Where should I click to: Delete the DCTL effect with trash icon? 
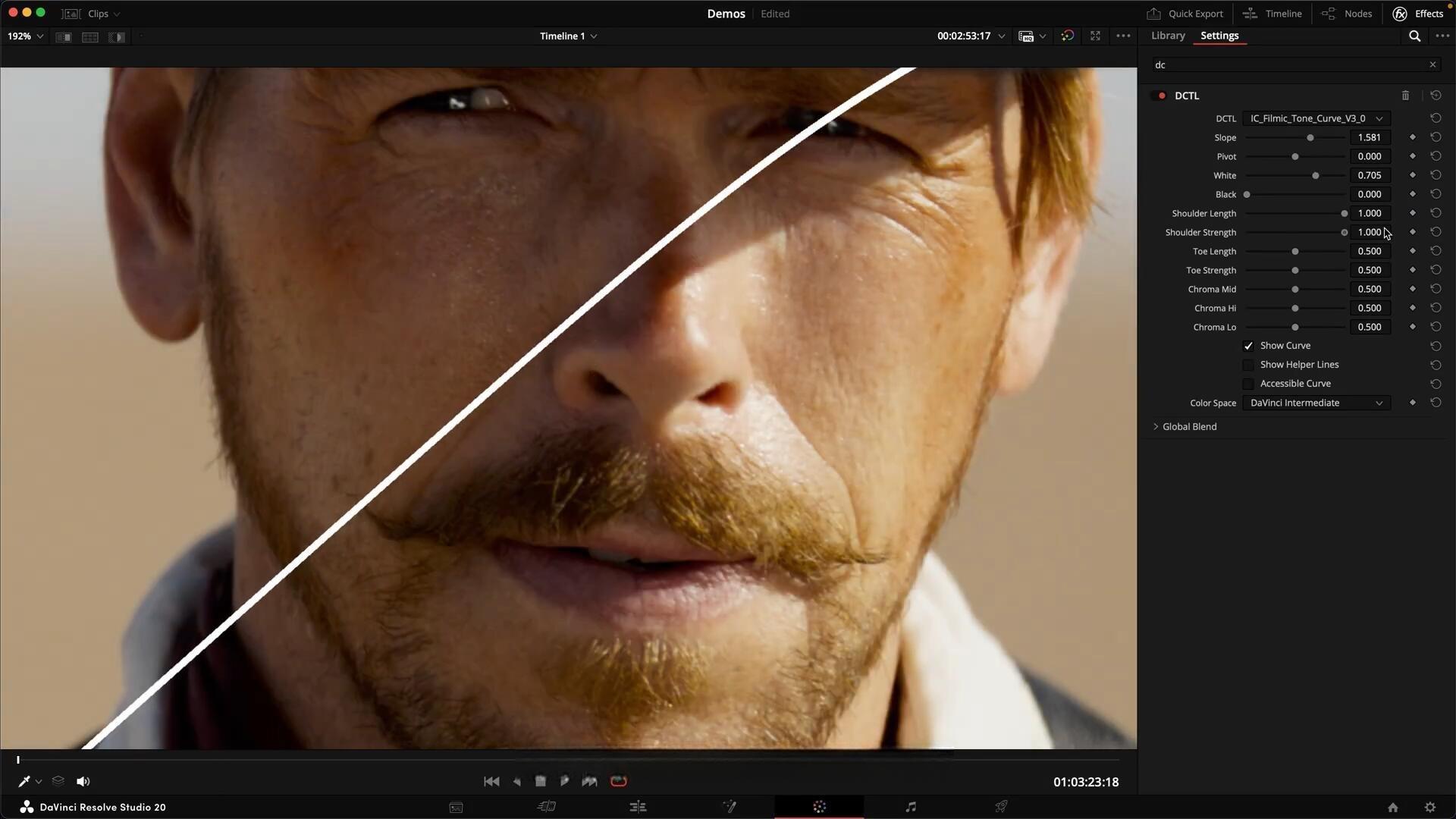[x=1405, y=96]
